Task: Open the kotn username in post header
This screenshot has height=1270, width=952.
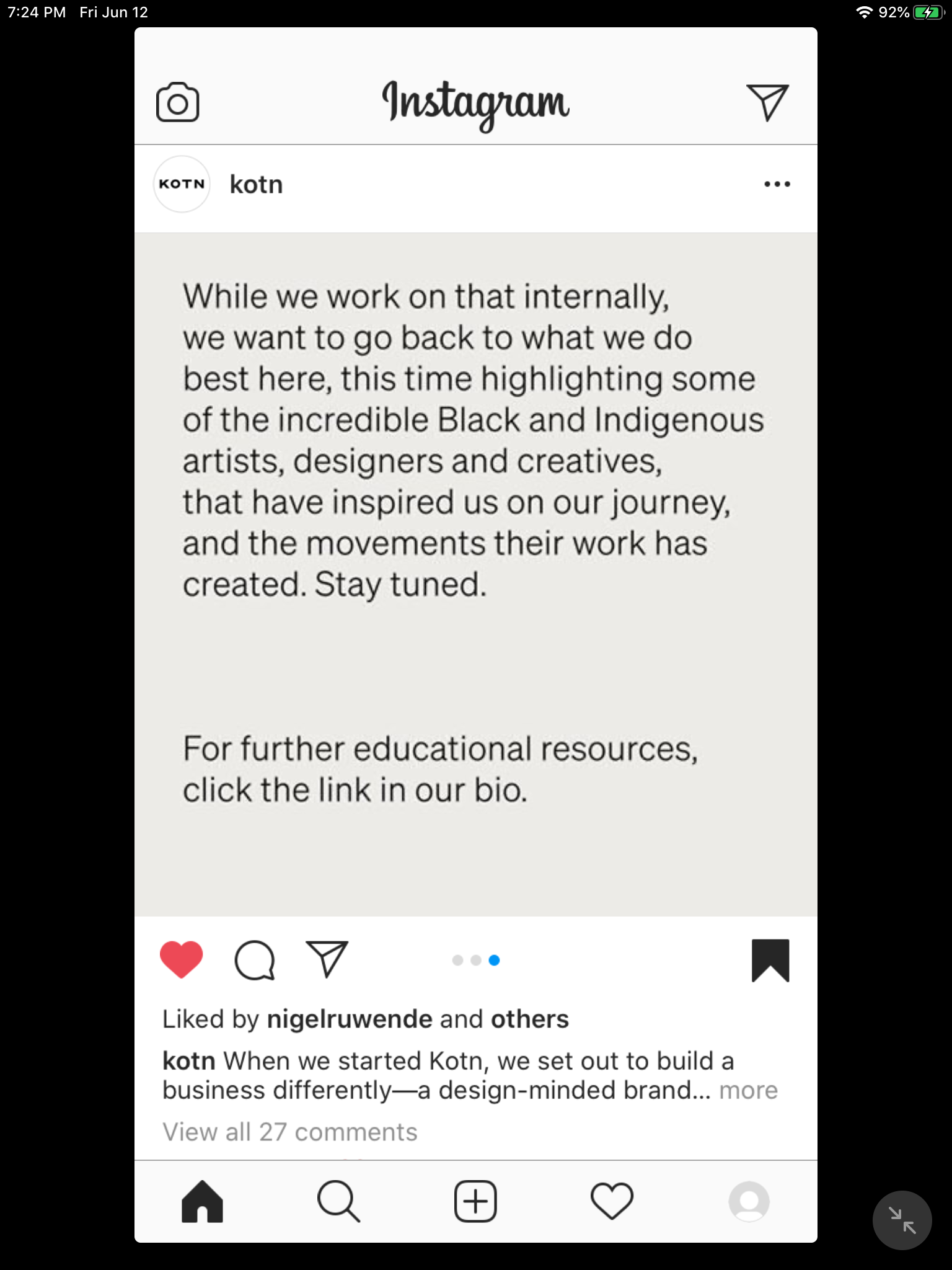Action: (256, 185)
